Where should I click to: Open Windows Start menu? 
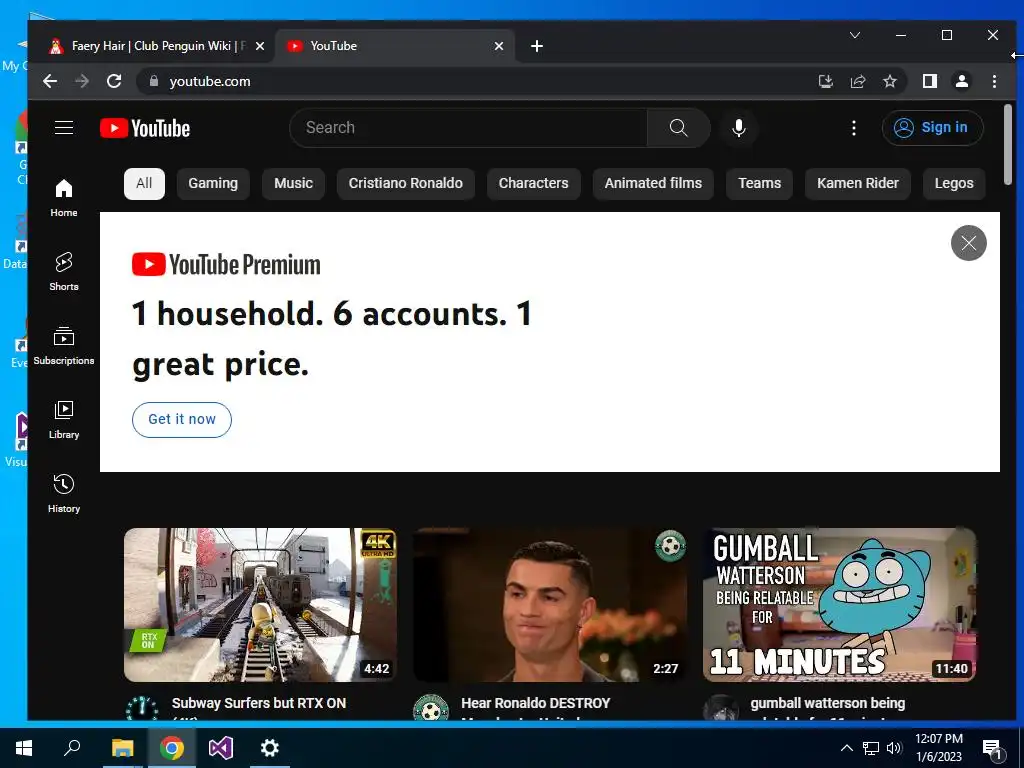click(x=24, y=748)
